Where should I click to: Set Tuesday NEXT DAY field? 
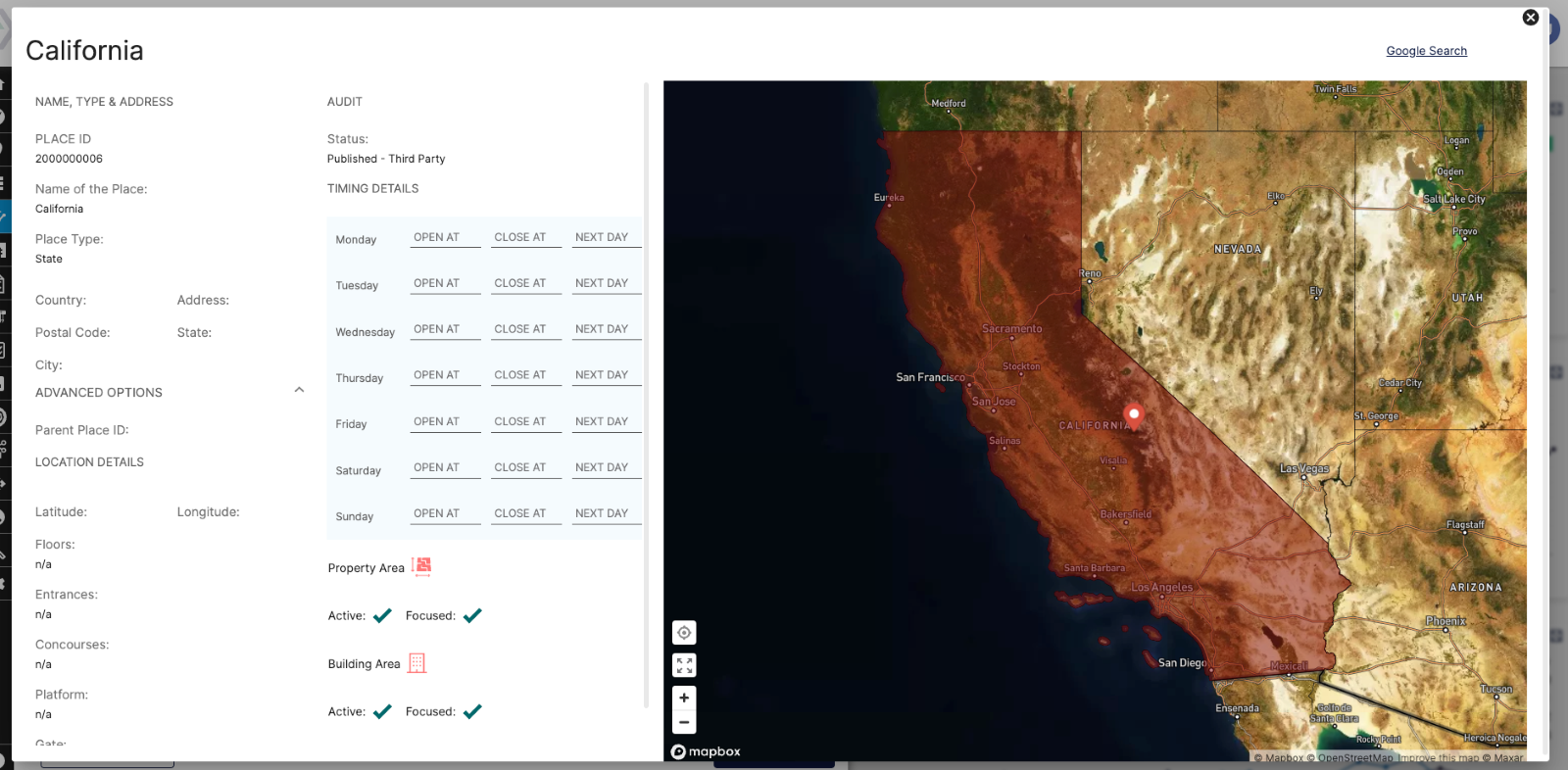click(x=607, y=283)
